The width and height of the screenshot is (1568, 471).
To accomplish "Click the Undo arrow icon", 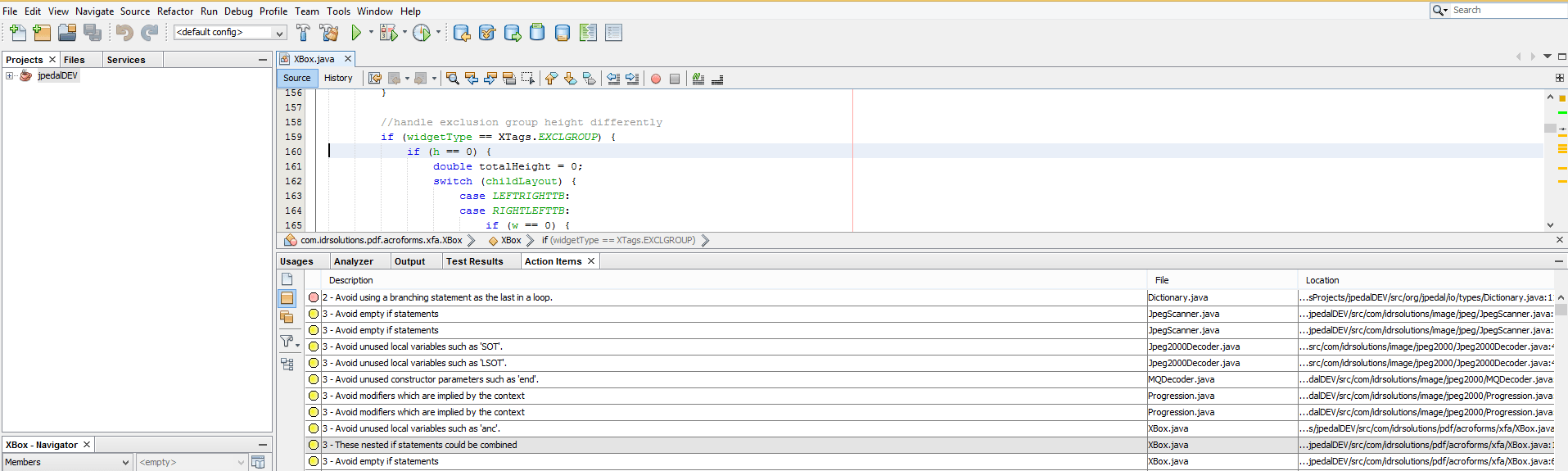I will (x=124, y=33).
